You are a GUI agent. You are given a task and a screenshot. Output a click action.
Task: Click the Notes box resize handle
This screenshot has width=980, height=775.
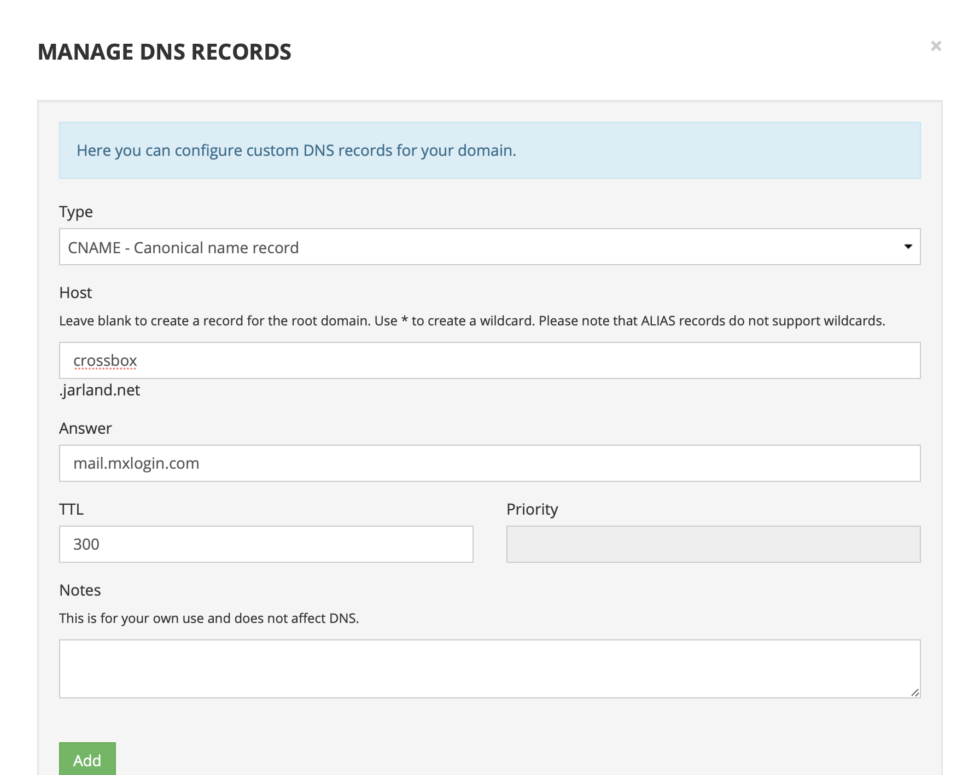915,692
